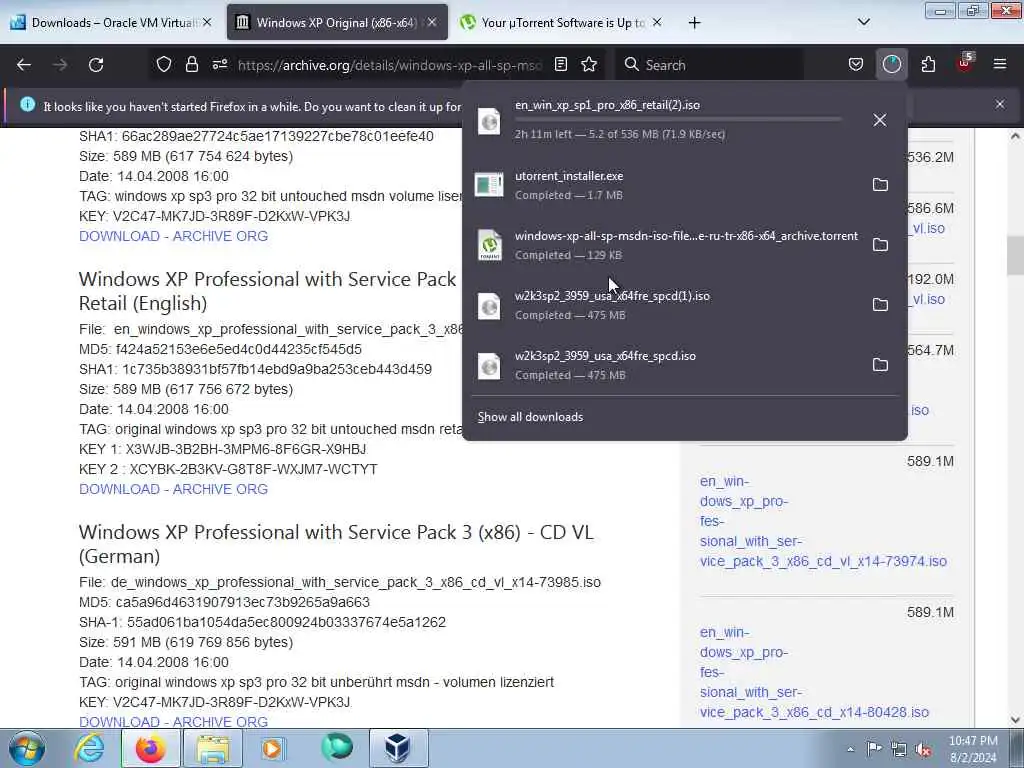Image resolution: width=1024 pixels, height=768 pixels.
Task: Open Windows Media Player from taskbar
Action: 273,748
